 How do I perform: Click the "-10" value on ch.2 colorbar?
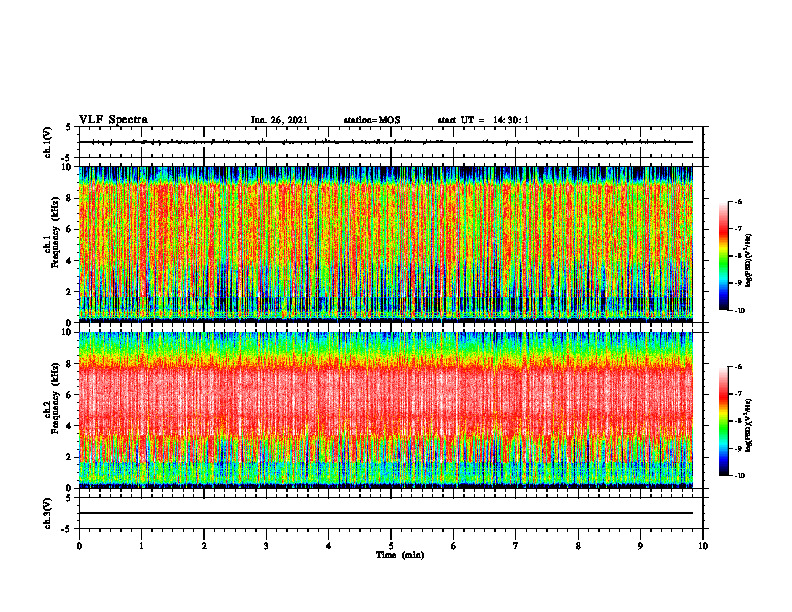740,475
